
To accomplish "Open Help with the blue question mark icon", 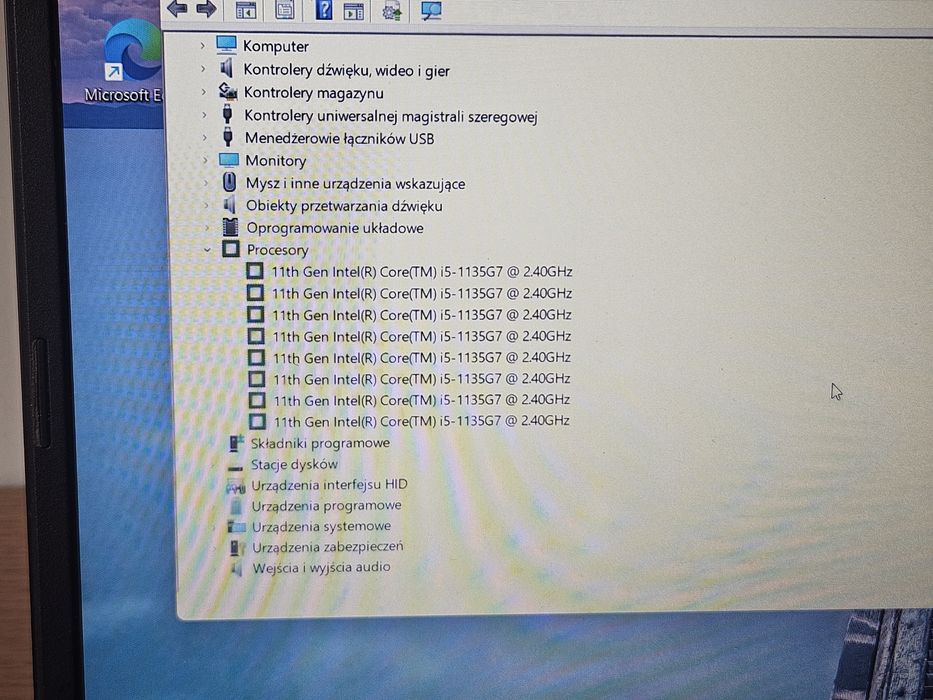I will click(324, 10).
